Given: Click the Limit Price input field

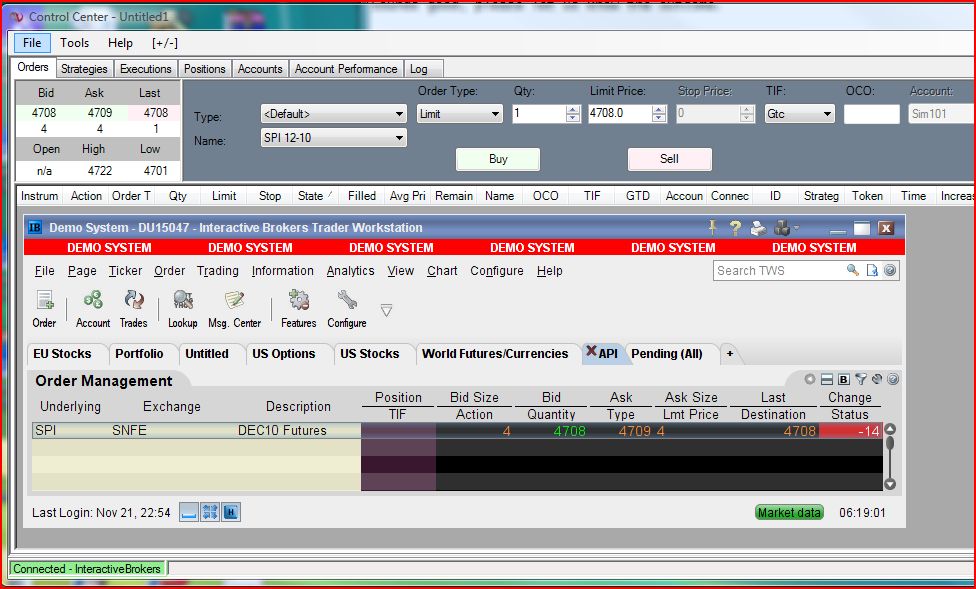Looking at the screenshot, I should tap(620, 114).
